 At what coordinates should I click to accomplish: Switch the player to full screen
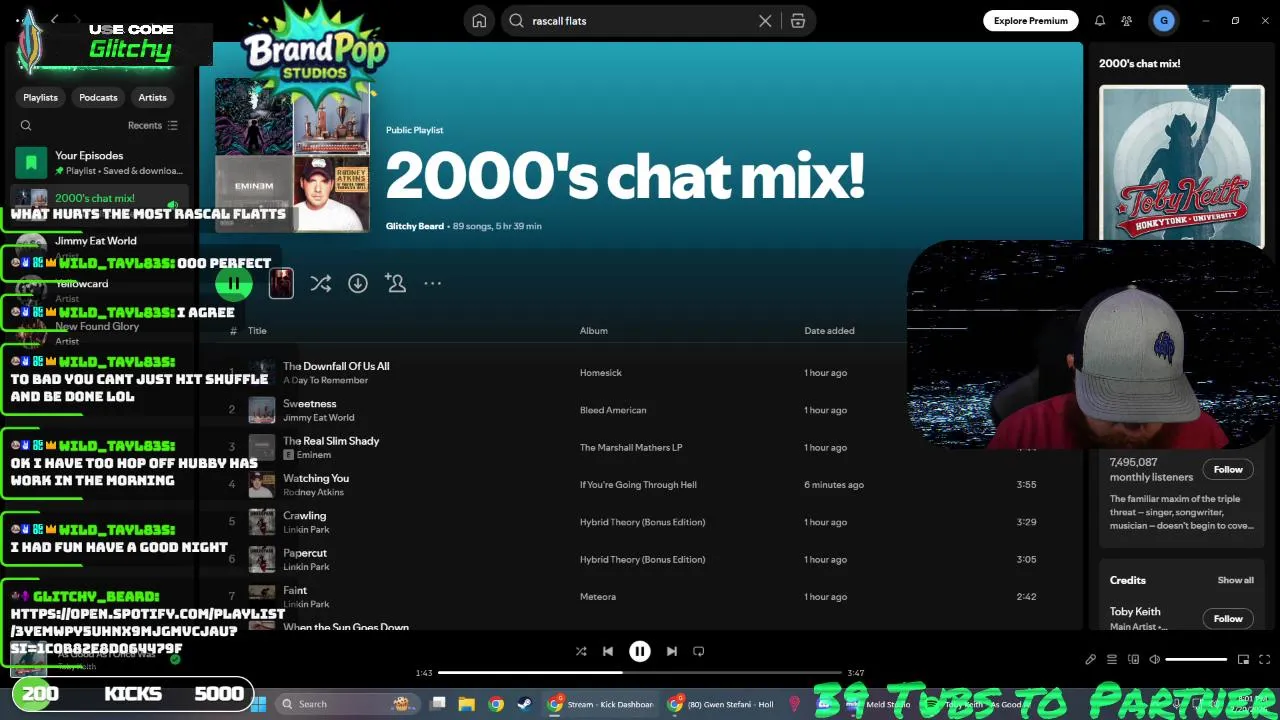point(1265,660)
